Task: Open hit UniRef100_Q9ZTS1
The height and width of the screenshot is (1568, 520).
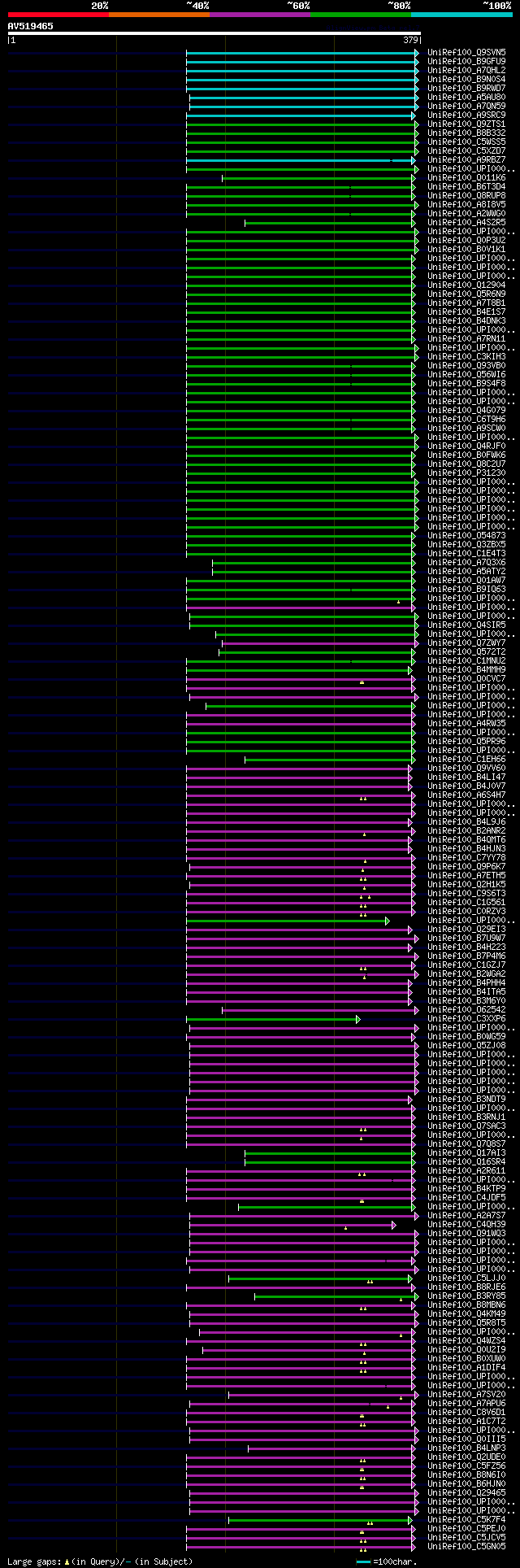Action: click(466, 124)
